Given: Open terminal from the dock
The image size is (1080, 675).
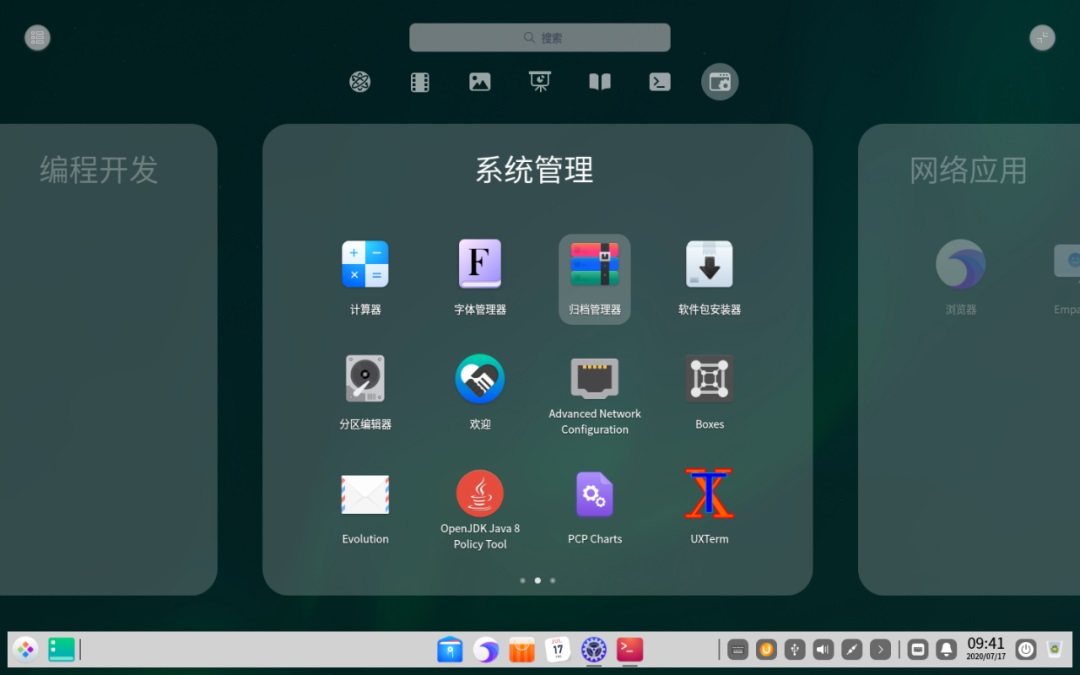Looking at the screenshot, I should pyautogui.click(x=630, y=650).
